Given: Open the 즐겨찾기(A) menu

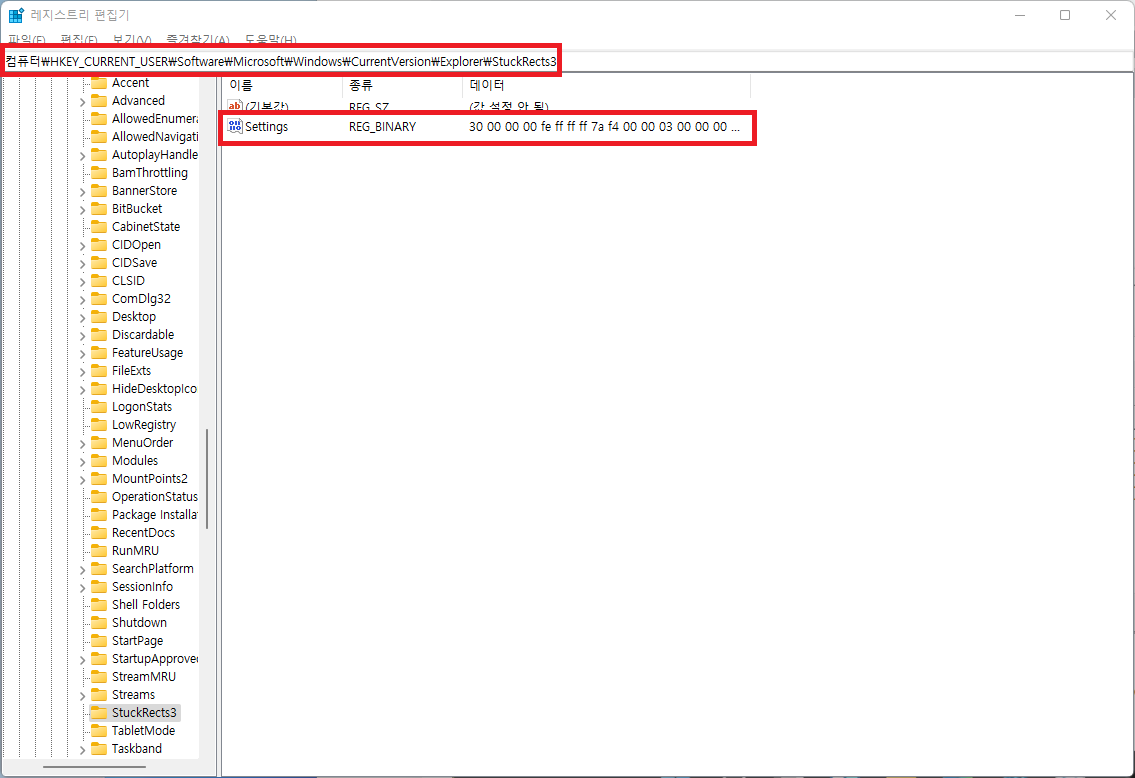Looking at the screenshot, I should 198,40.
